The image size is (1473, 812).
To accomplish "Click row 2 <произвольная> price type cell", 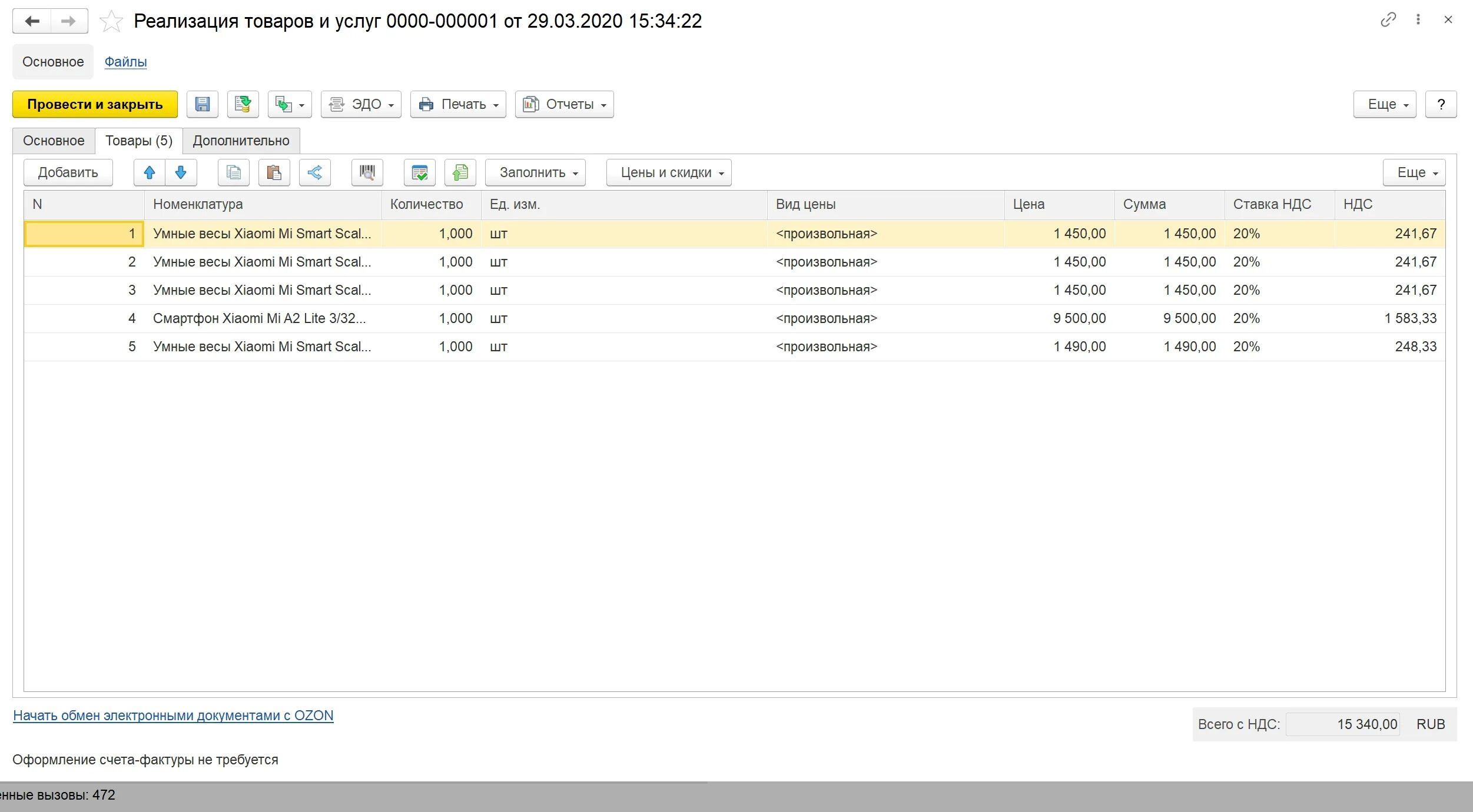I will [885, 262].
